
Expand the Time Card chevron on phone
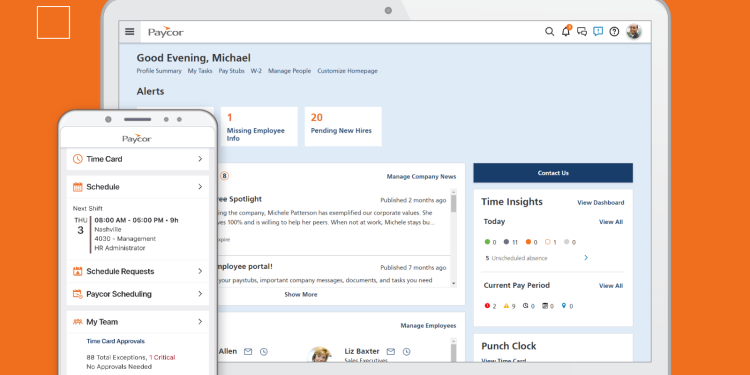pos(200,159)
